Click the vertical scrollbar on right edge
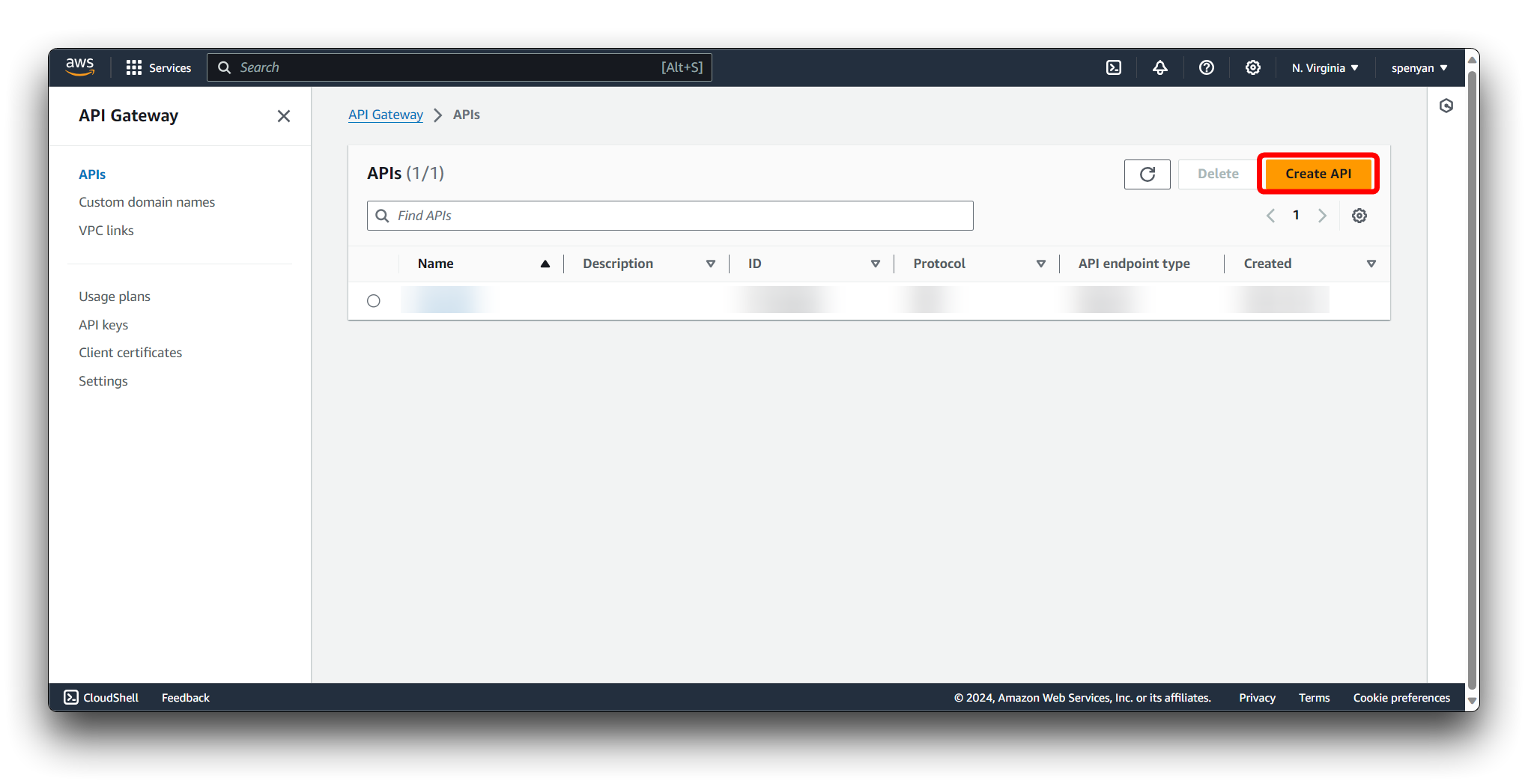The width and height of the screenshot is (1528, 784). tap(1473, 382)
